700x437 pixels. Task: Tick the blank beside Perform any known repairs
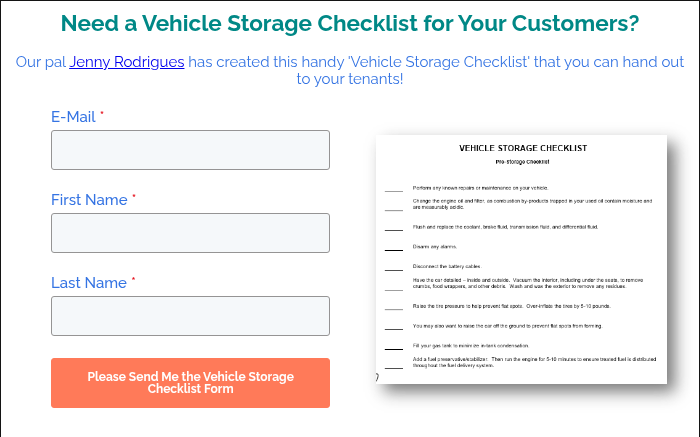[393, 188]
